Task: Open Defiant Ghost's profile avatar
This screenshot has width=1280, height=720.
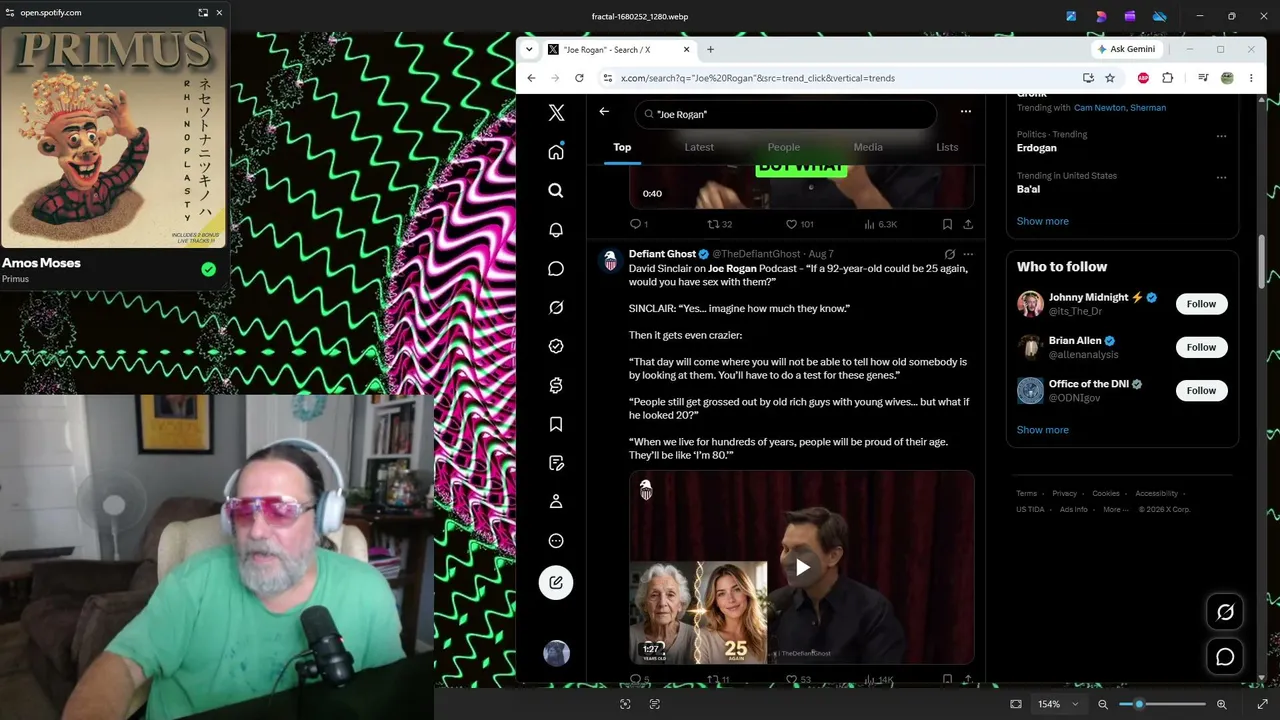Action: 610,262
